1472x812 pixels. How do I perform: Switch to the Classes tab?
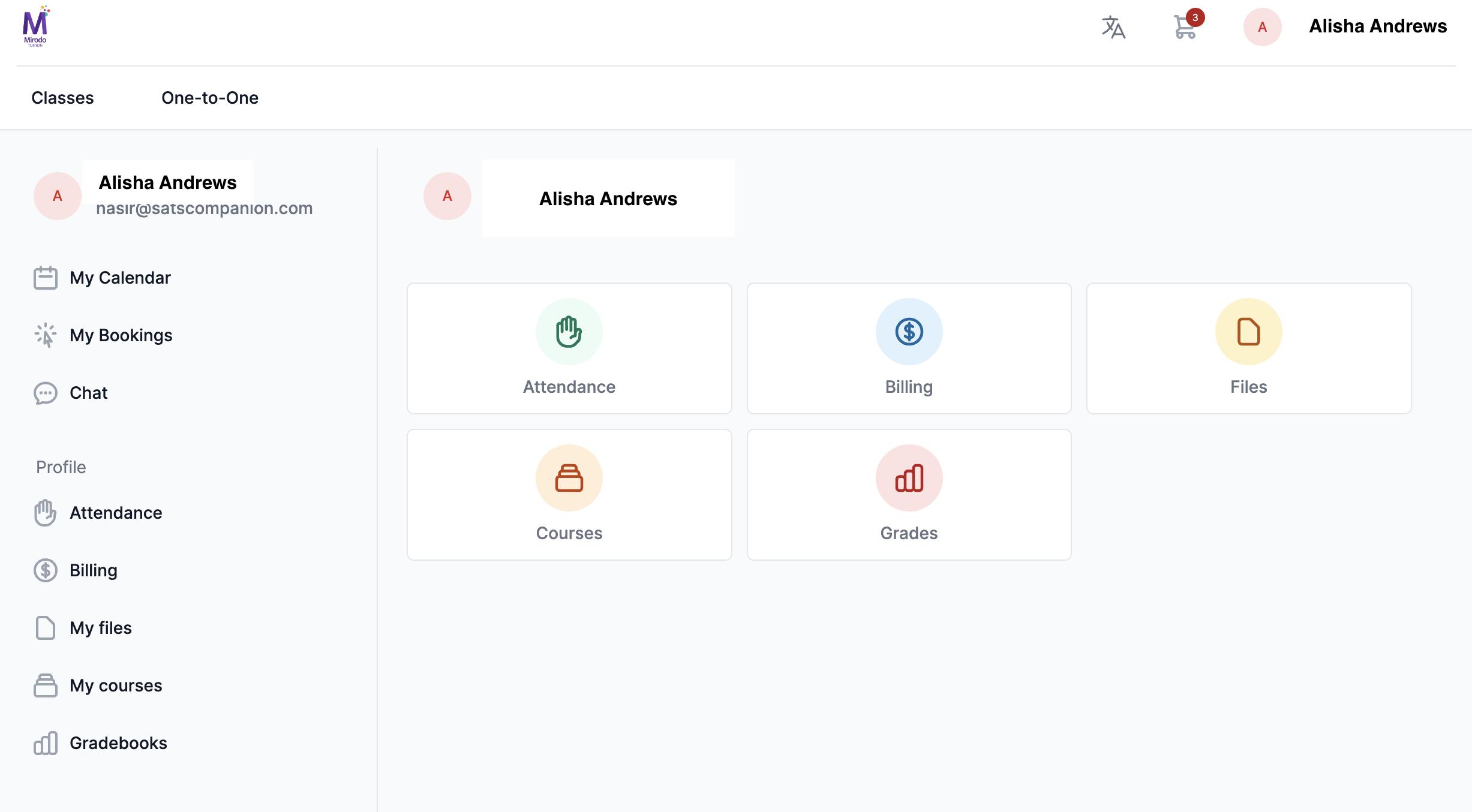point(62,98)
